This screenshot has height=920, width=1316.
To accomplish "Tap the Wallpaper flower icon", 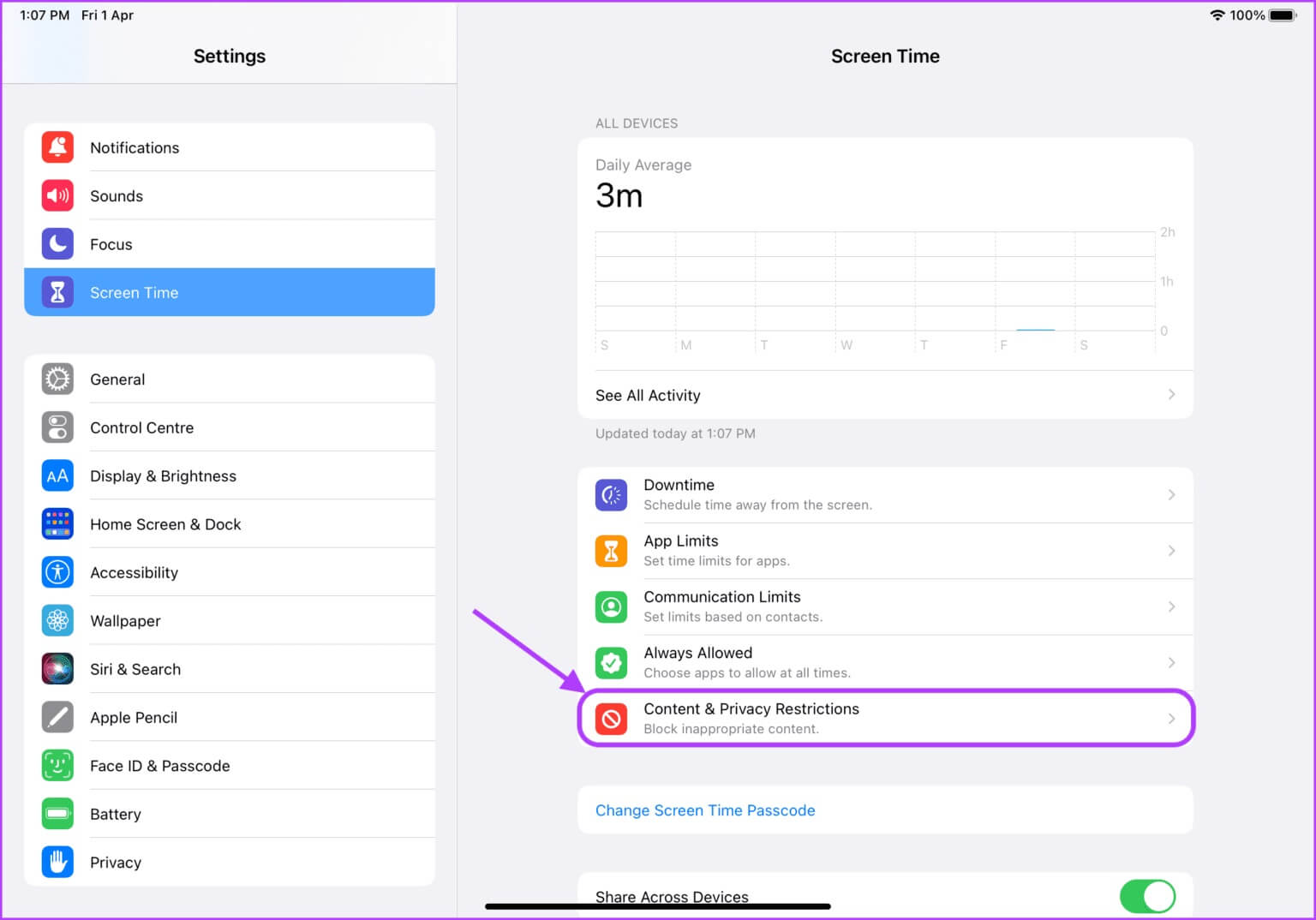I will [x=57, y=620].
